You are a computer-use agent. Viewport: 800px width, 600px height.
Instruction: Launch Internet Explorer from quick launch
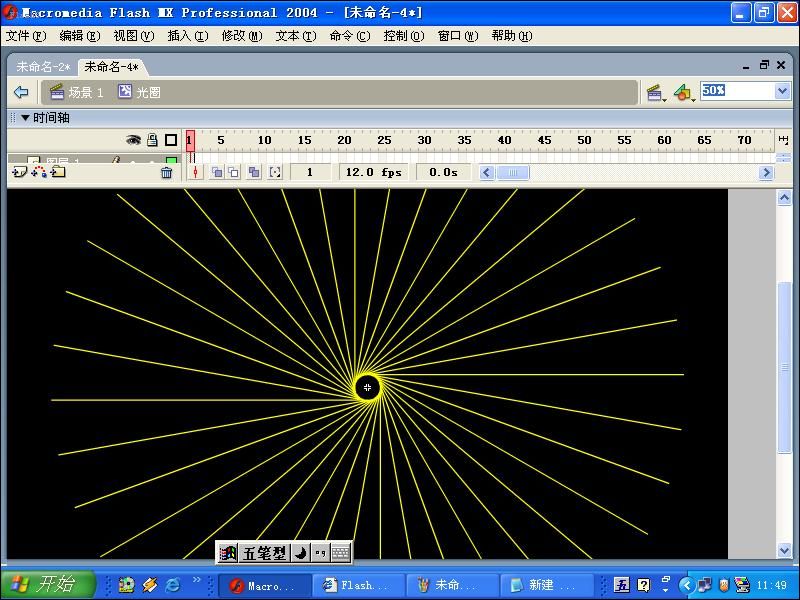click(173, 585)
